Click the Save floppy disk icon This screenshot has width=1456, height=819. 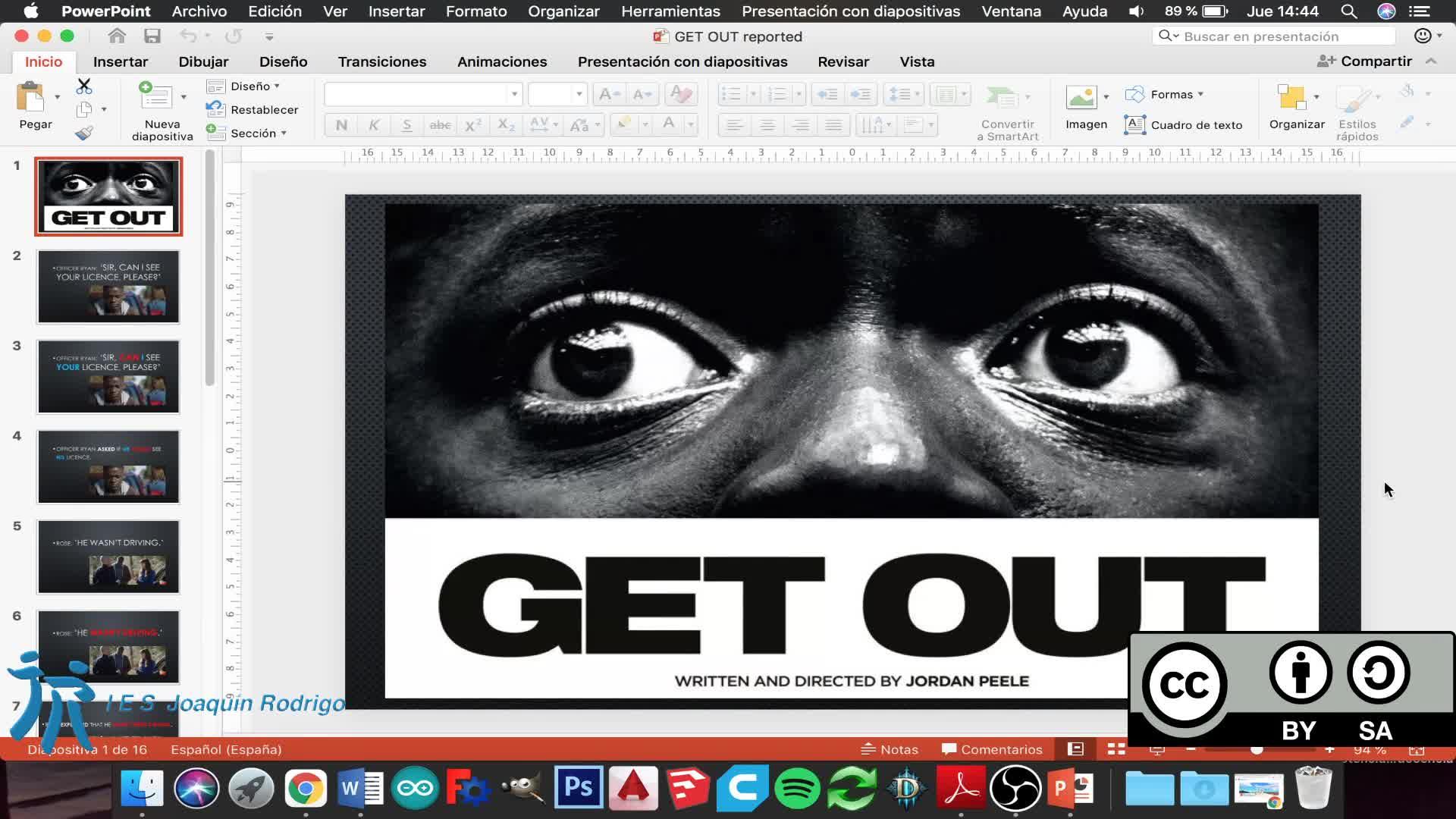[x=152, y=36]
